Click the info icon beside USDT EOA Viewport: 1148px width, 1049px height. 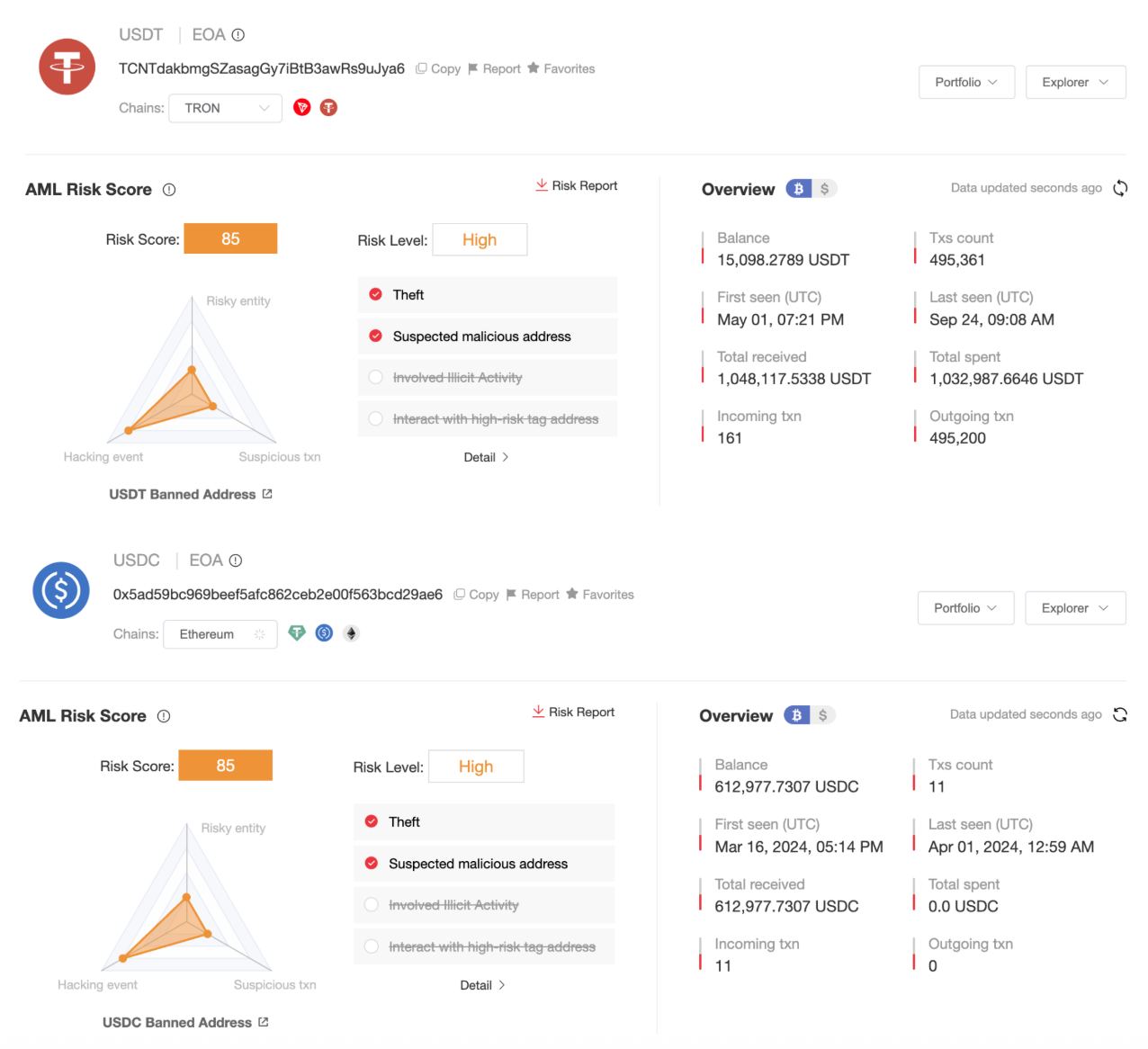pyautogui.click(x=238, y=35)
